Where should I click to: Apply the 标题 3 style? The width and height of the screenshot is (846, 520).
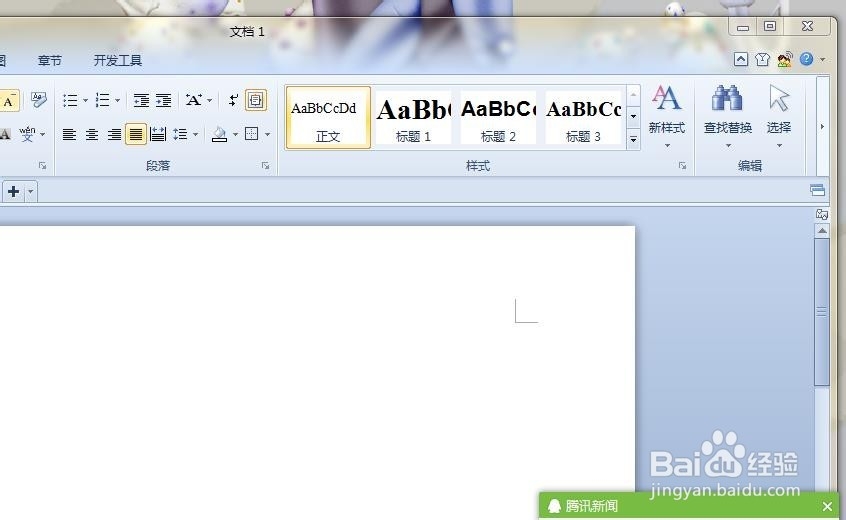tap(583, 117)
